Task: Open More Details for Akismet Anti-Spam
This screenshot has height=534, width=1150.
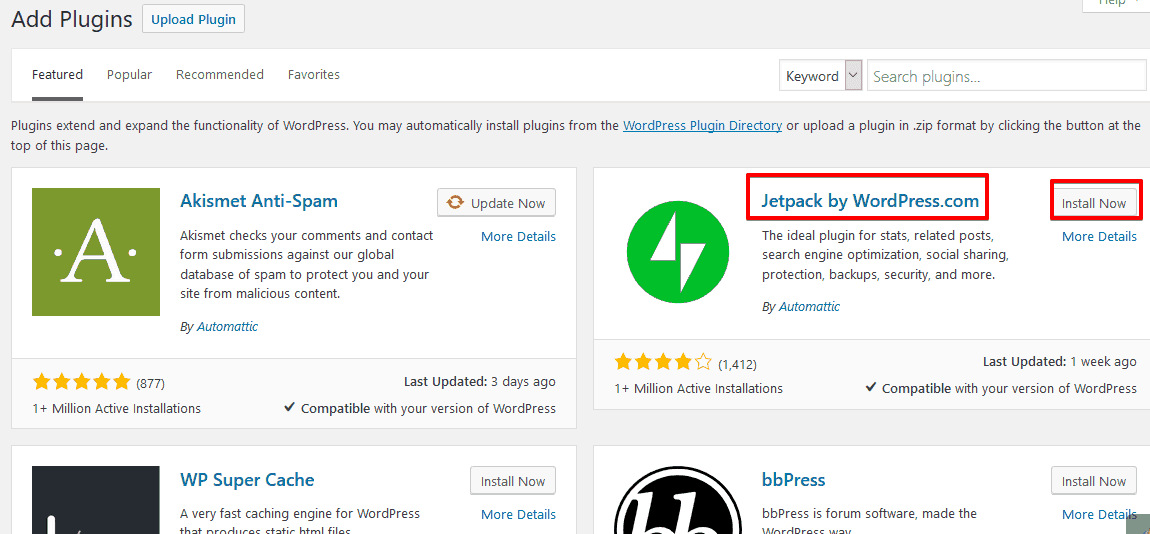Action: click(x=519, y=236)
